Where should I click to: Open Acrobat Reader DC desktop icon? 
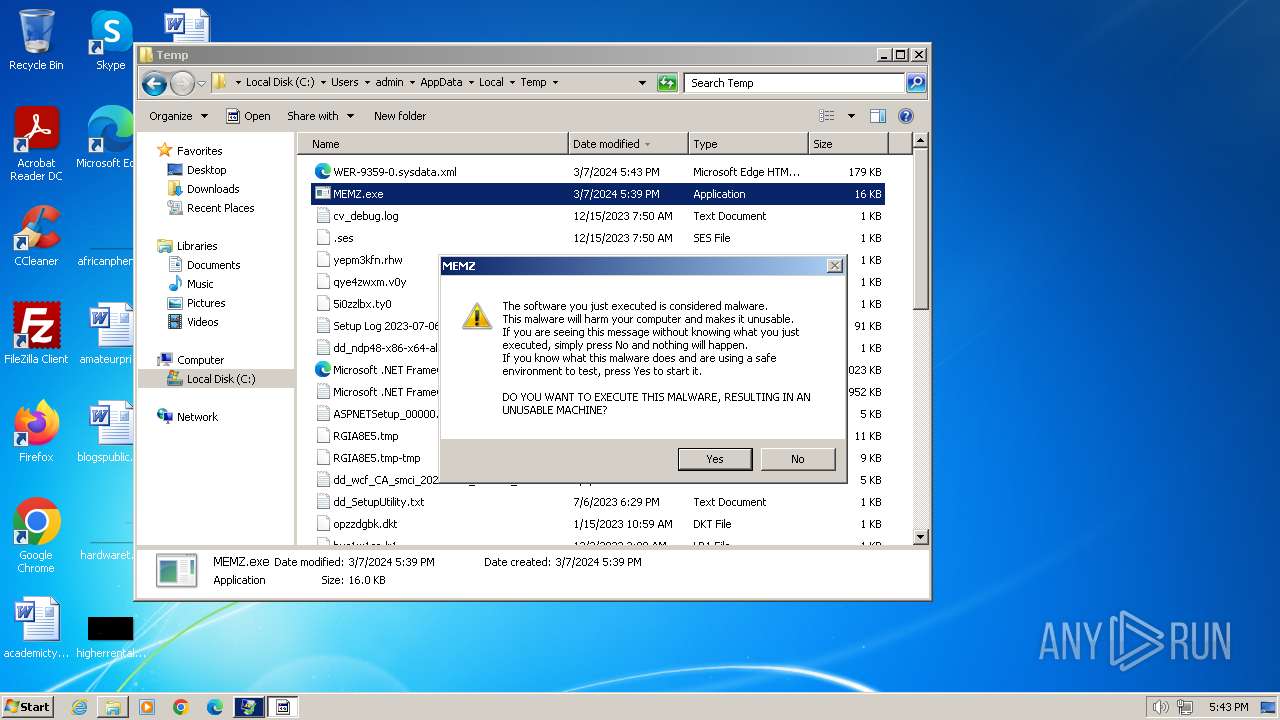pos(36,144)
